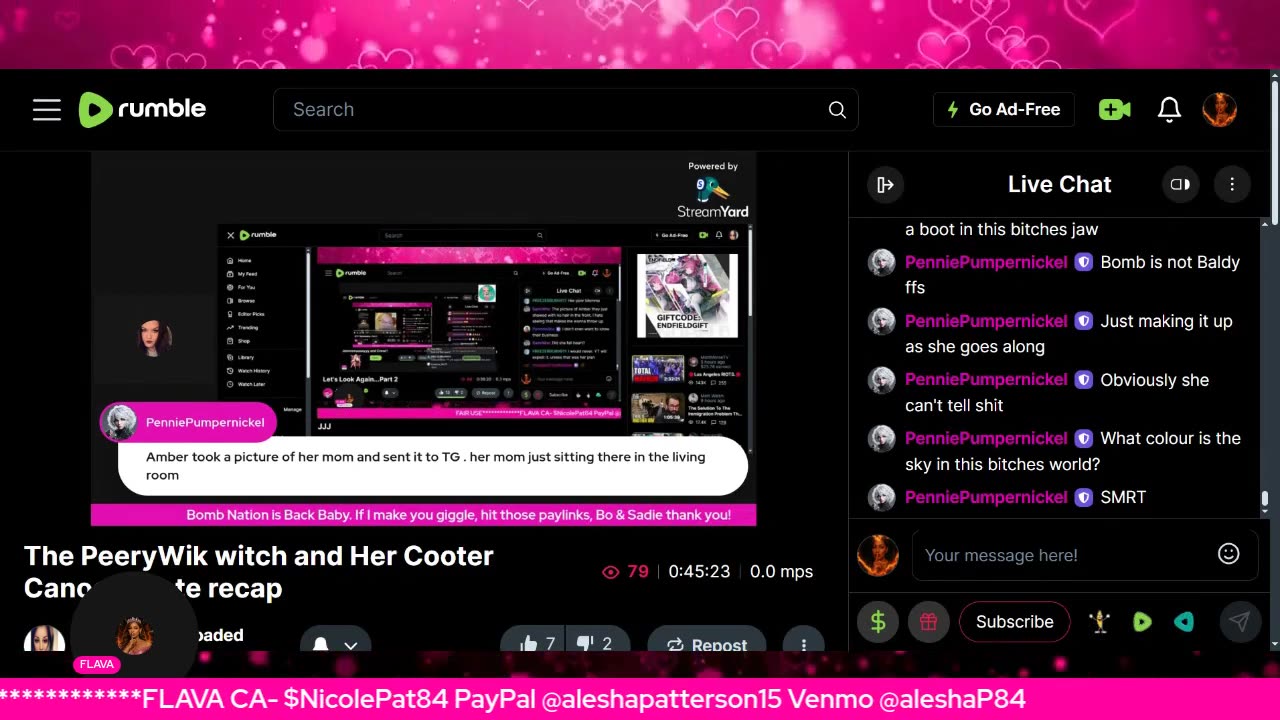The image size is (1280, 720).
Task: Click the channel avatar below the title
Action: point(44,640)
